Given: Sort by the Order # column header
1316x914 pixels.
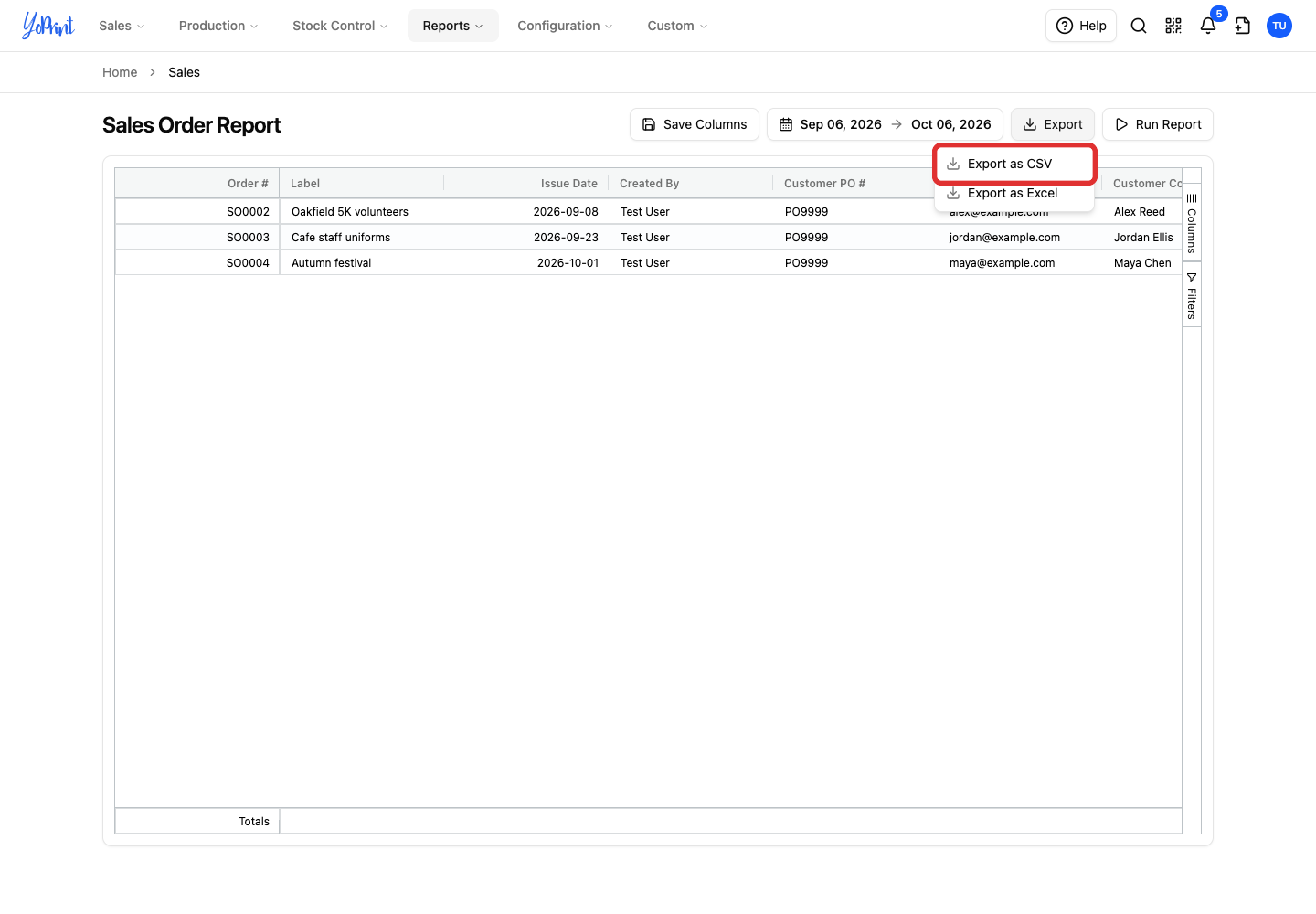Looking at the screenshot, I should tap(197, 184).
